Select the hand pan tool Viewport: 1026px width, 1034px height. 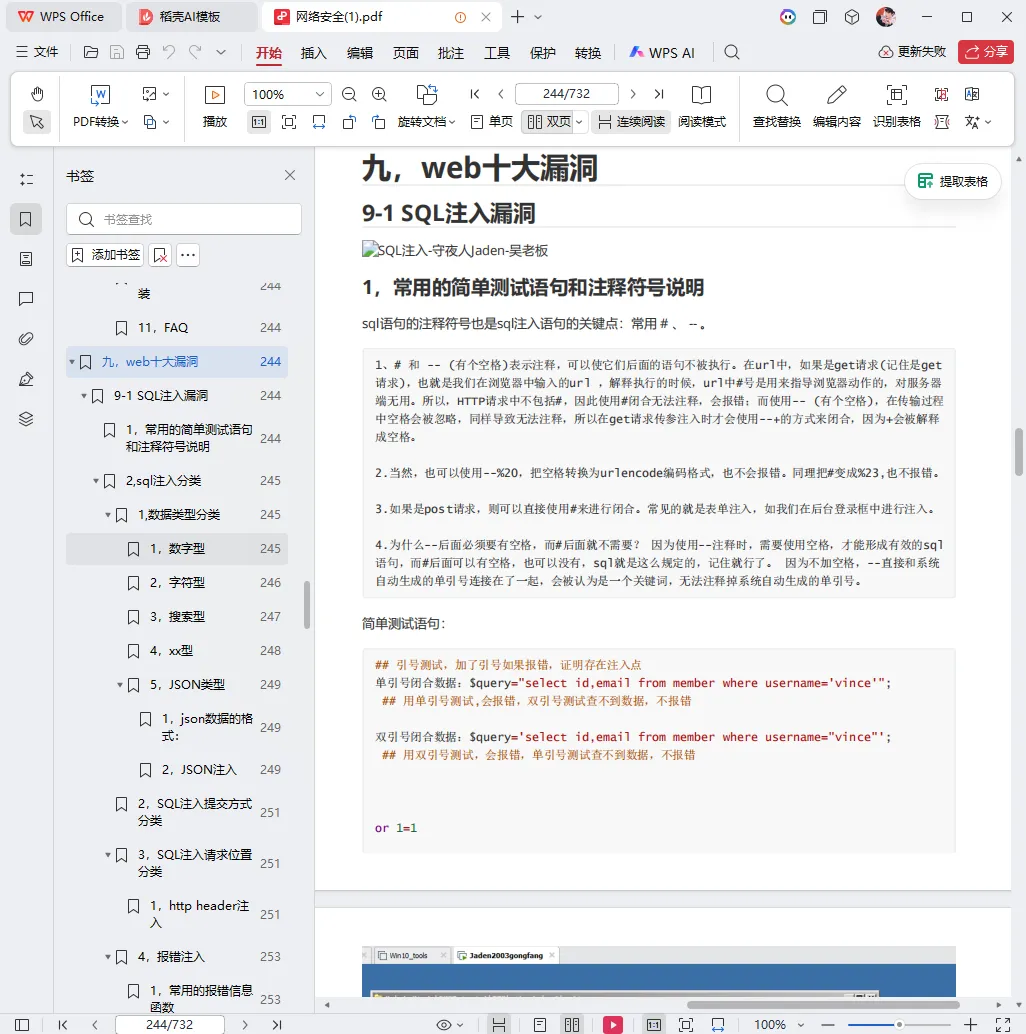click(x=37, y=94)
